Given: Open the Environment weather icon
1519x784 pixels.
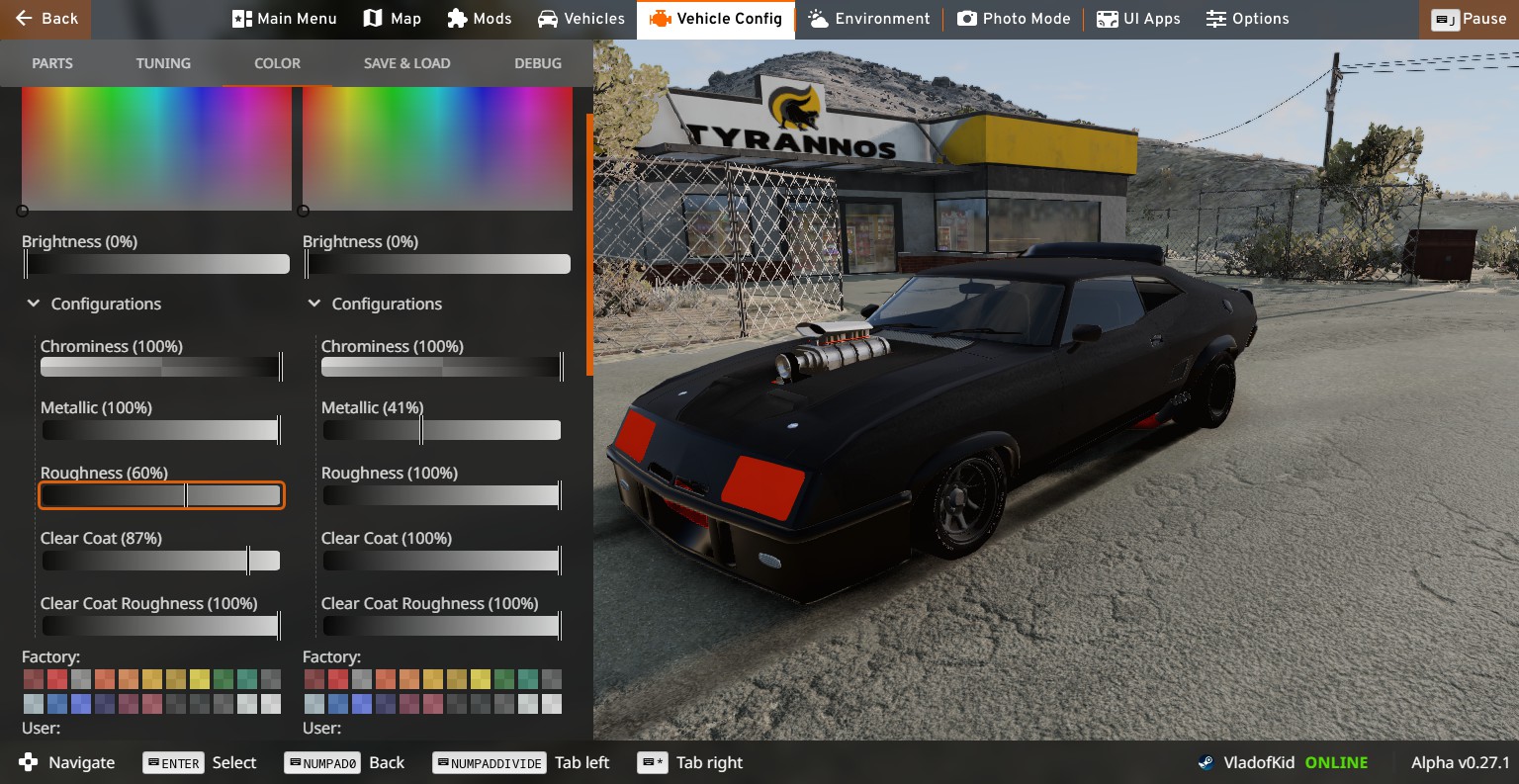Looking at the screenshot, I should [x=818, y=19].
